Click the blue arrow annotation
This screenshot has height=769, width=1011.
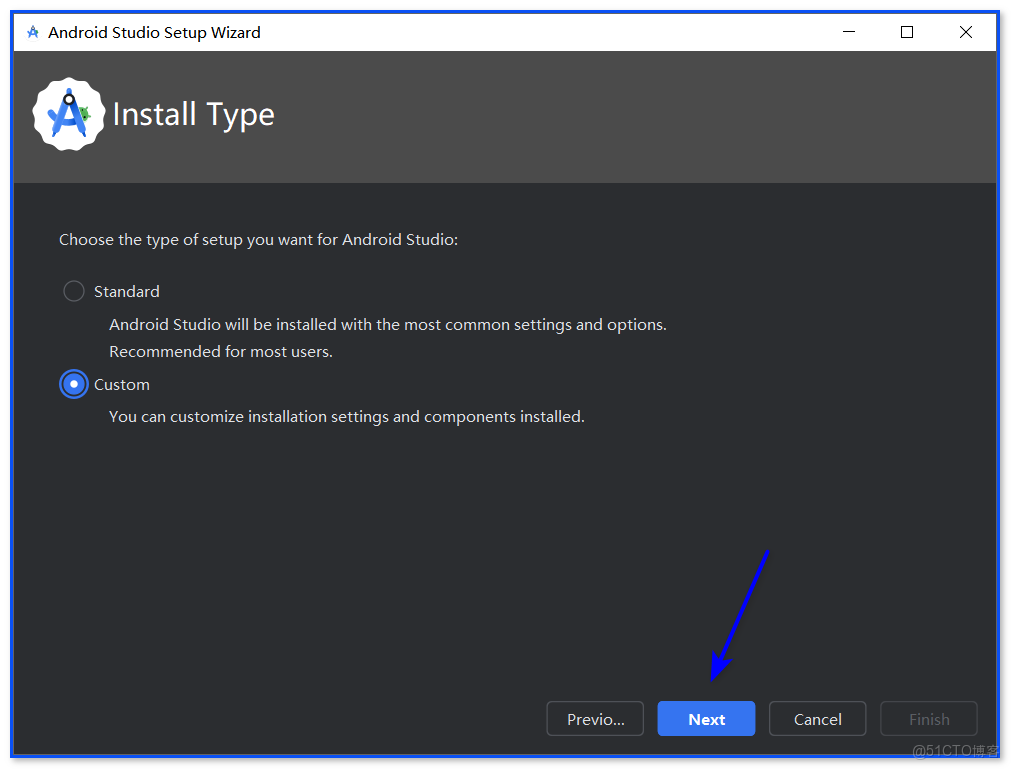(740, 615)
